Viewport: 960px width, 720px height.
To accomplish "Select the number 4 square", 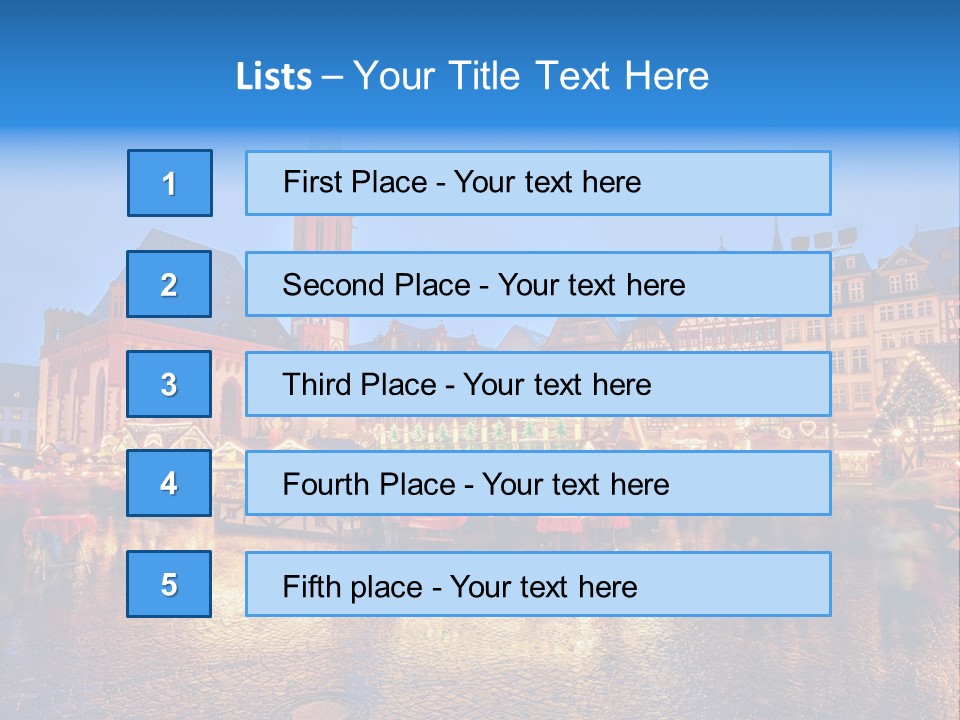I will coord(169,483).
